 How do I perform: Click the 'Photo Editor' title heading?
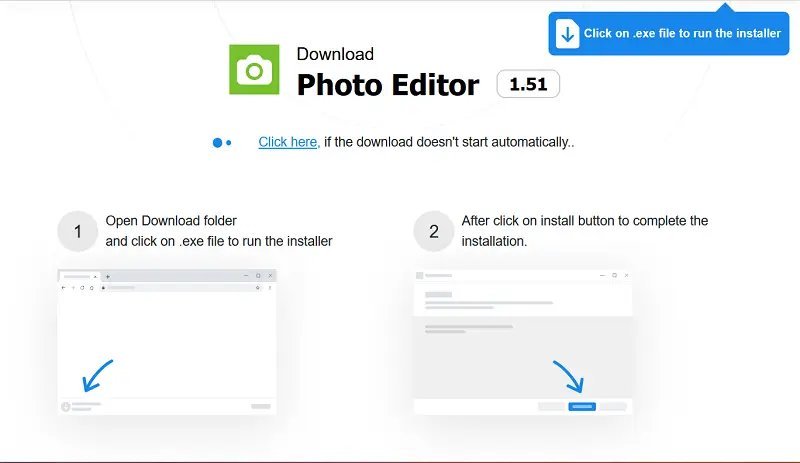point(388,85)
